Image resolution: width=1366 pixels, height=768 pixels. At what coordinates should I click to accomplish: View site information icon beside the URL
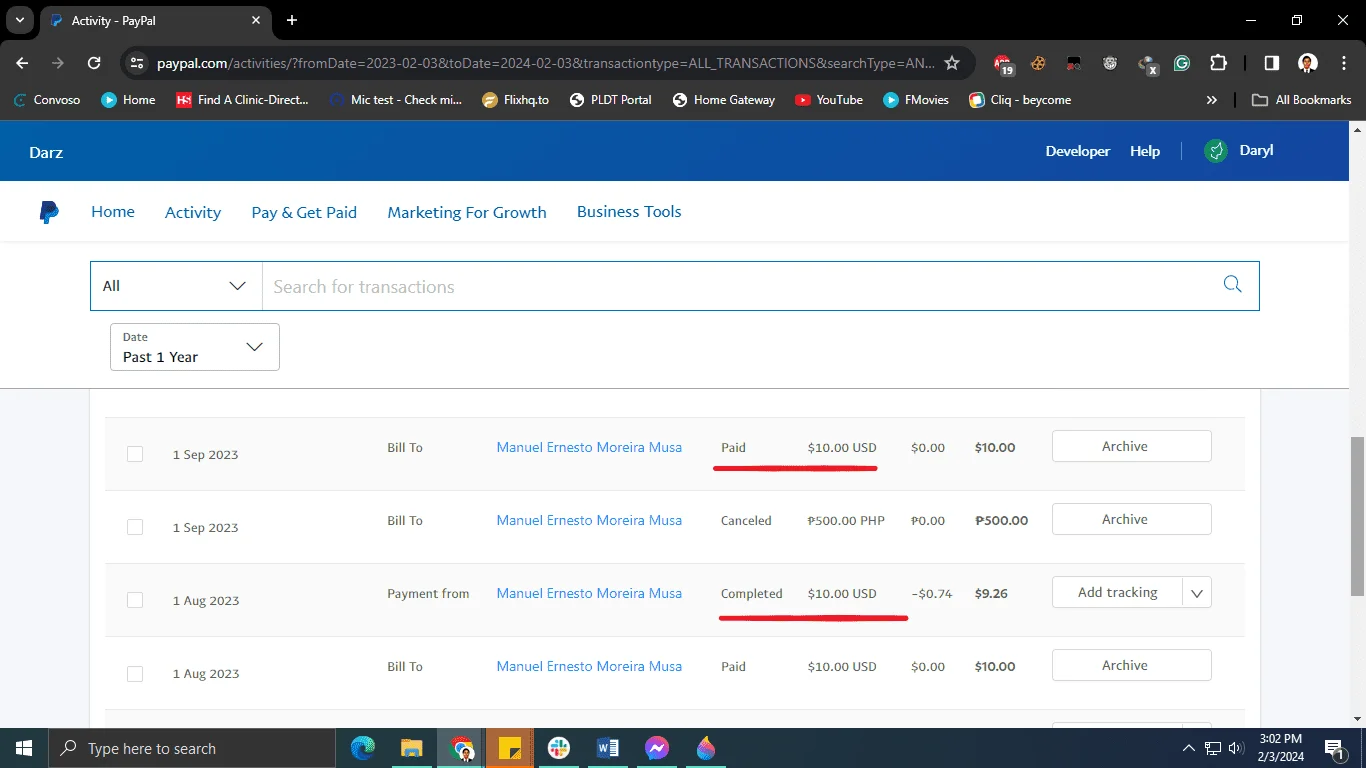(138, 63)
